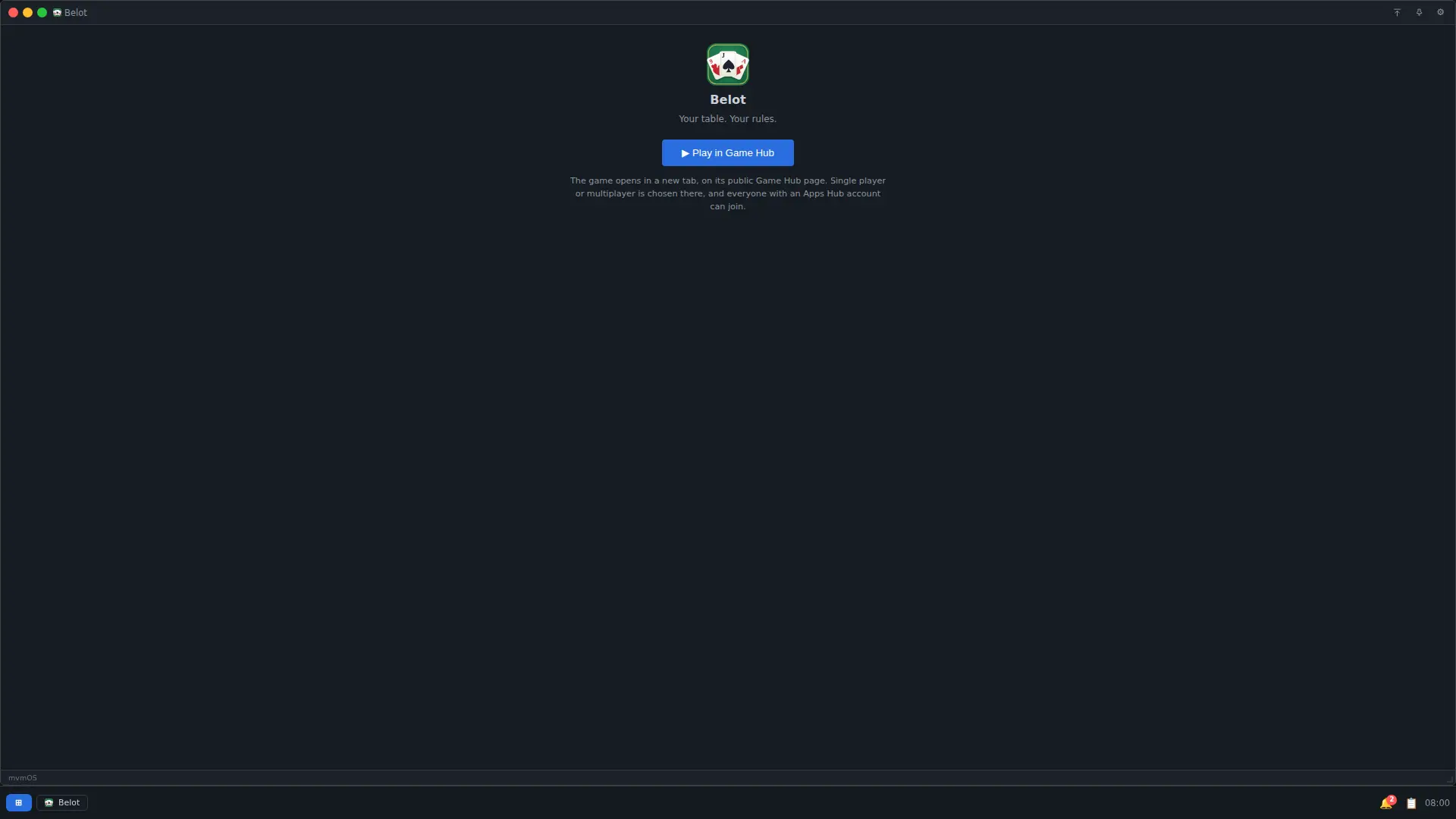
Task: Click the paragraph starting 'The game opens in a new tab'
Action: pyautogui.click(x=728, y=193)
